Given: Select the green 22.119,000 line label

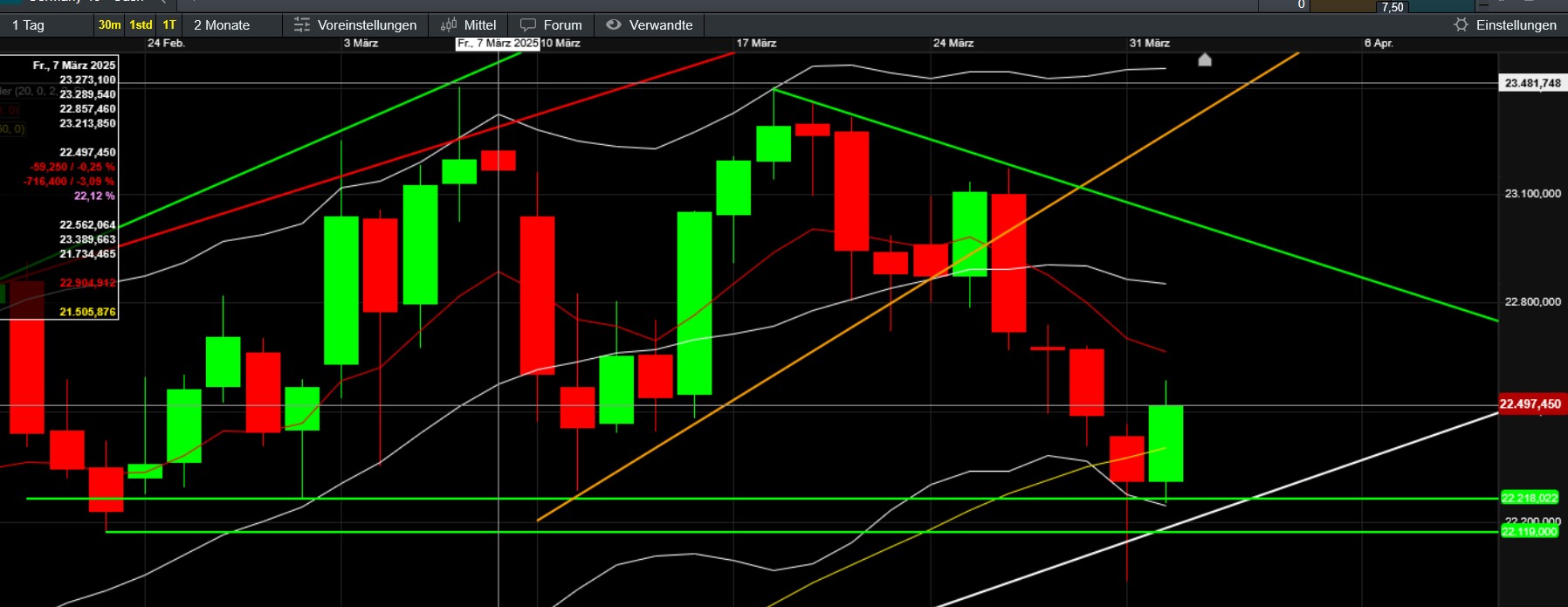Looking at the screenshot, I should point(1529,531).
